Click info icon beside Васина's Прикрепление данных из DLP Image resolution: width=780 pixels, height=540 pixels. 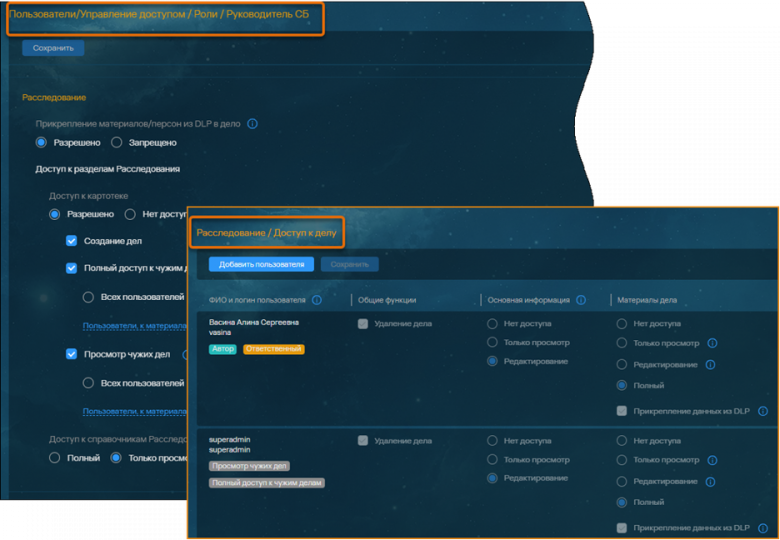click(762, 411)
